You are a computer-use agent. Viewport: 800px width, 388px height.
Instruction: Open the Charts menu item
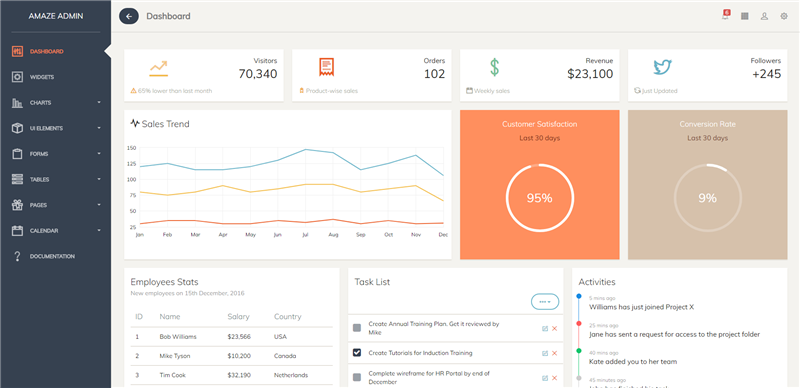56,103
